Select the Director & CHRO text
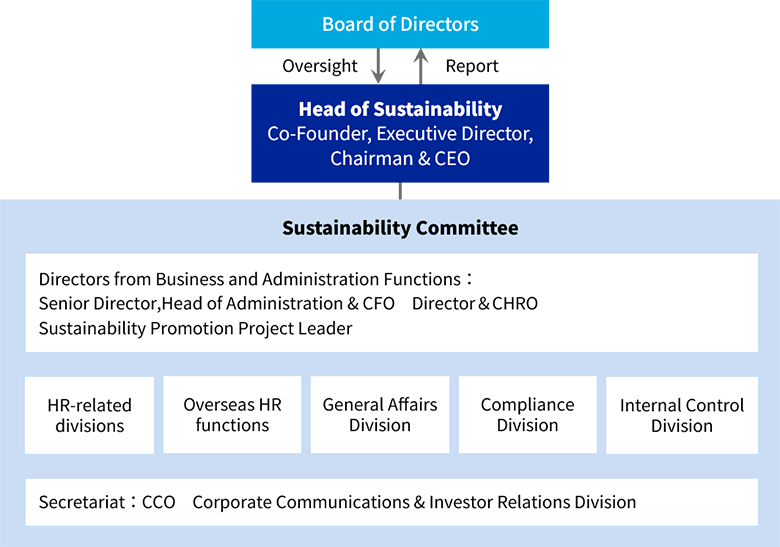 point(475,303)
